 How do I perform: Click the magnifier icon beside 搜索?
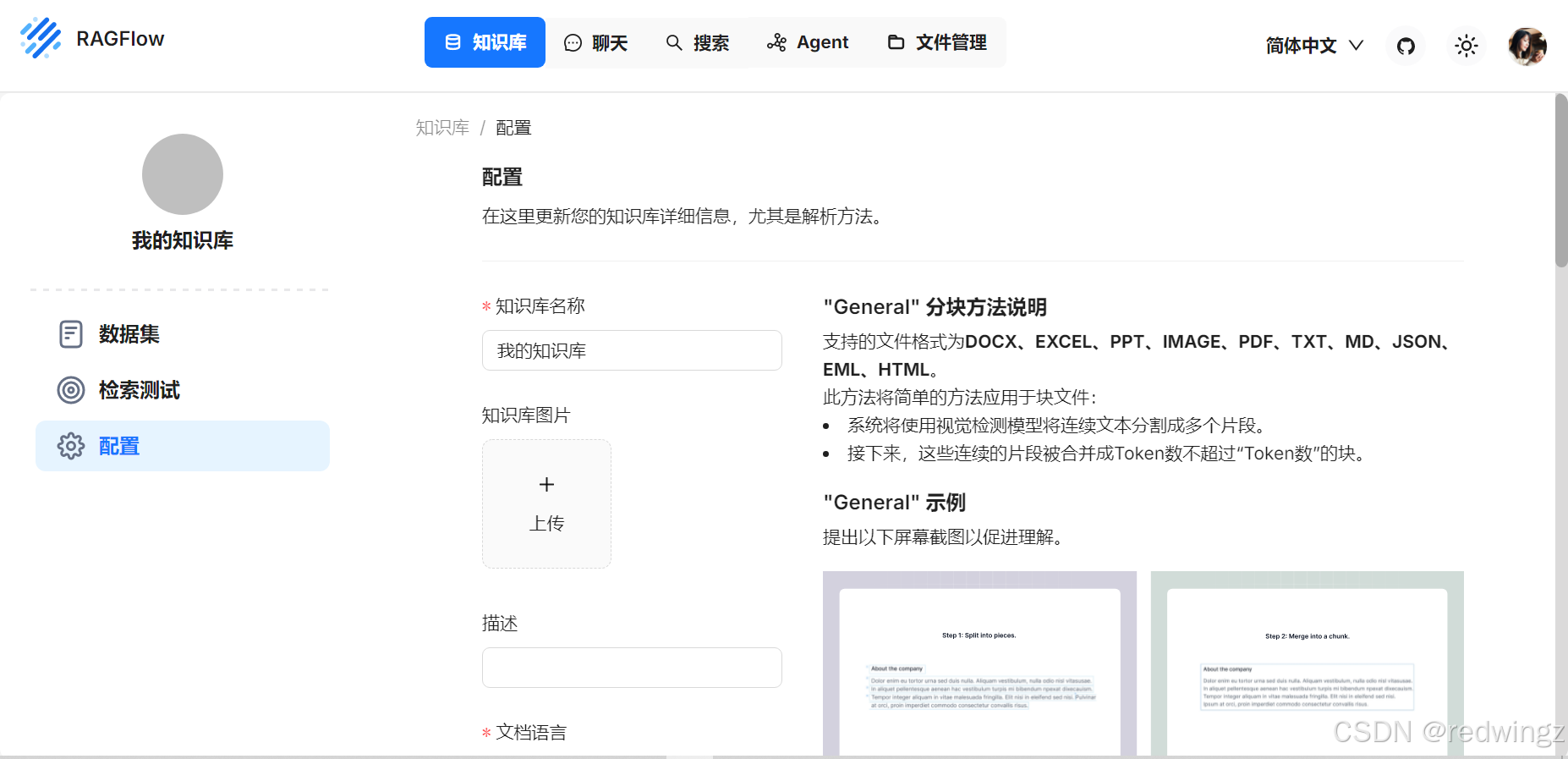click(674, 42)
